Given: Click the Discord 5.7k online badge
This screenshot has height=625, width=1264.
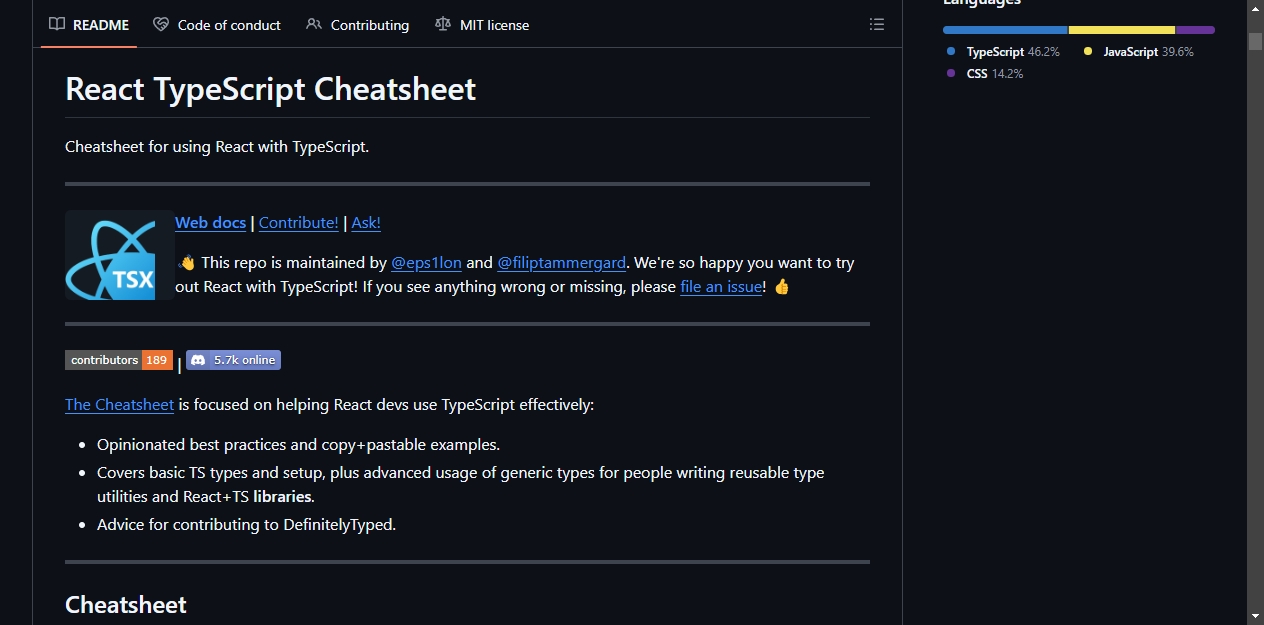Looking at the screenshot, I should pyautogui.click(x=233, y=360).
